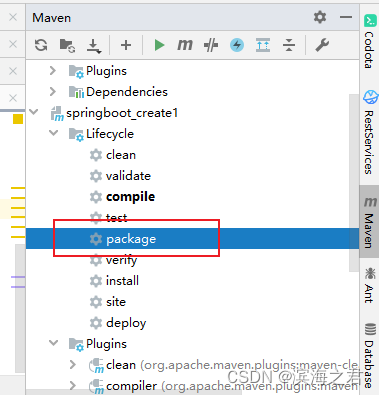The image size is (379, 395).
Task: Open the RestServices side tab
Action: pos(369,132)
